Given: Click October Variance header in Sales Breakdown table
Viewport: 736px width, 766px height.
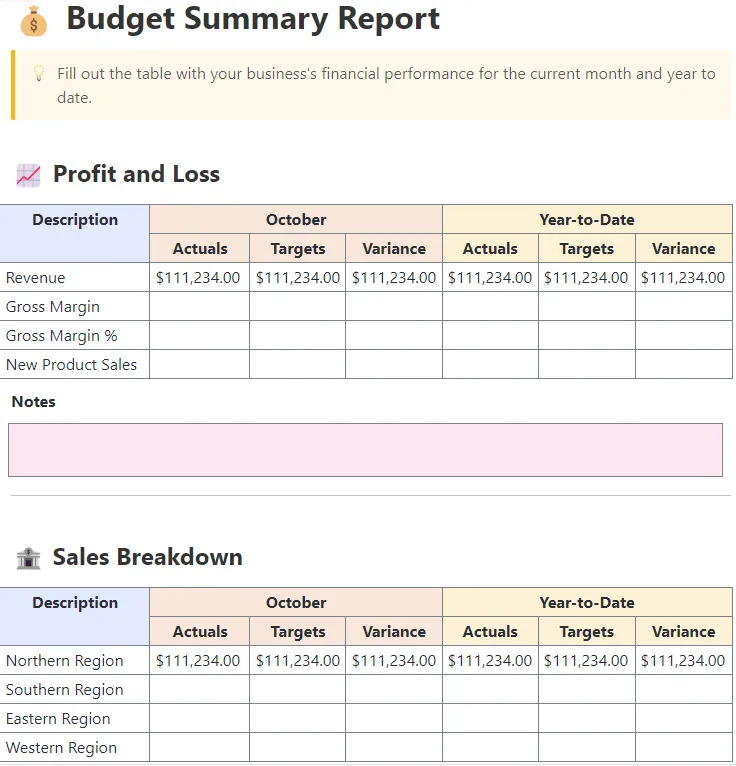Looking at the screenshot, I should coord(394,632).
